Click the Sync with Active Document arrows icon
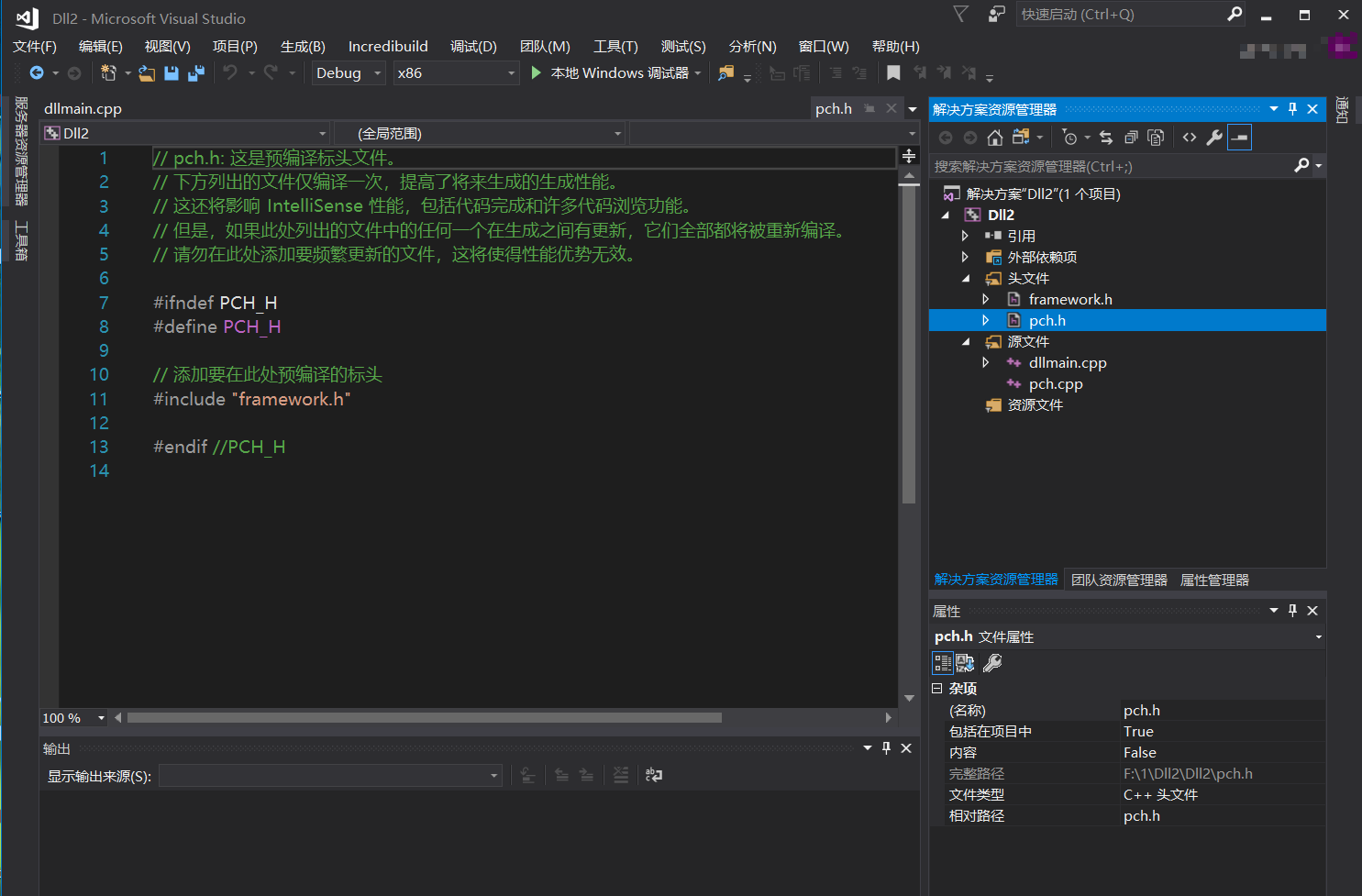This screenshot has height=896, width=1362. click(x=1106, y=138)
